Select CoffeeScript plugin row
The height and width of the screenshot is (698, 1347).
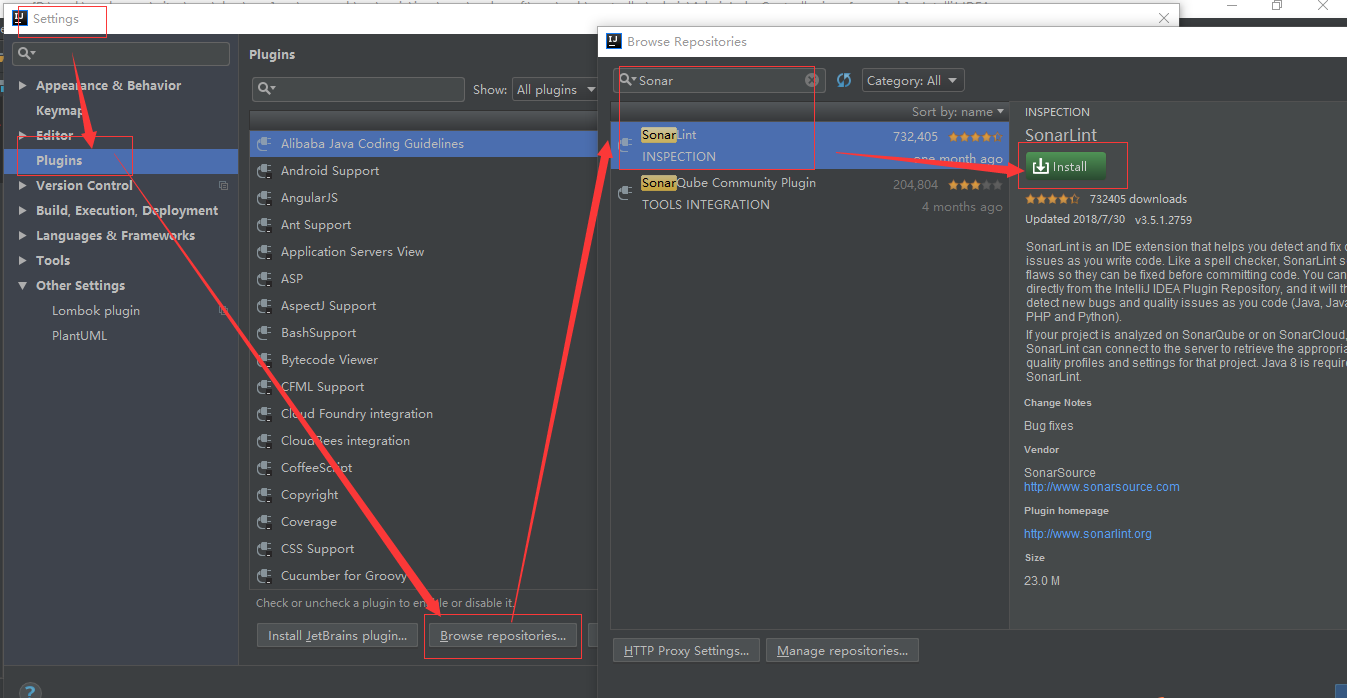coord(424,468)
